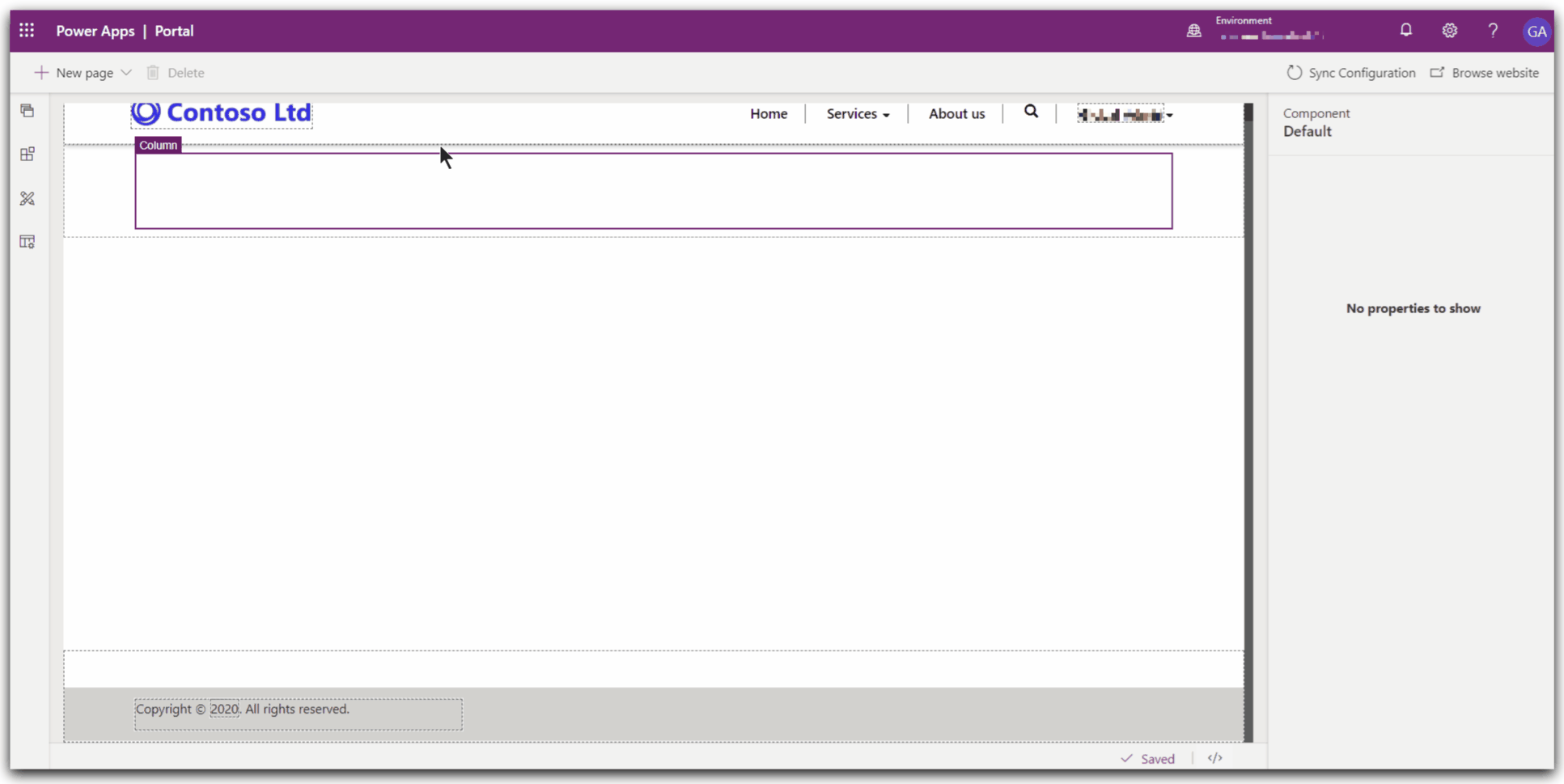Screen dimensions: 1564x784
Task: Click the copyright footer text
Action: coord(243,709)
